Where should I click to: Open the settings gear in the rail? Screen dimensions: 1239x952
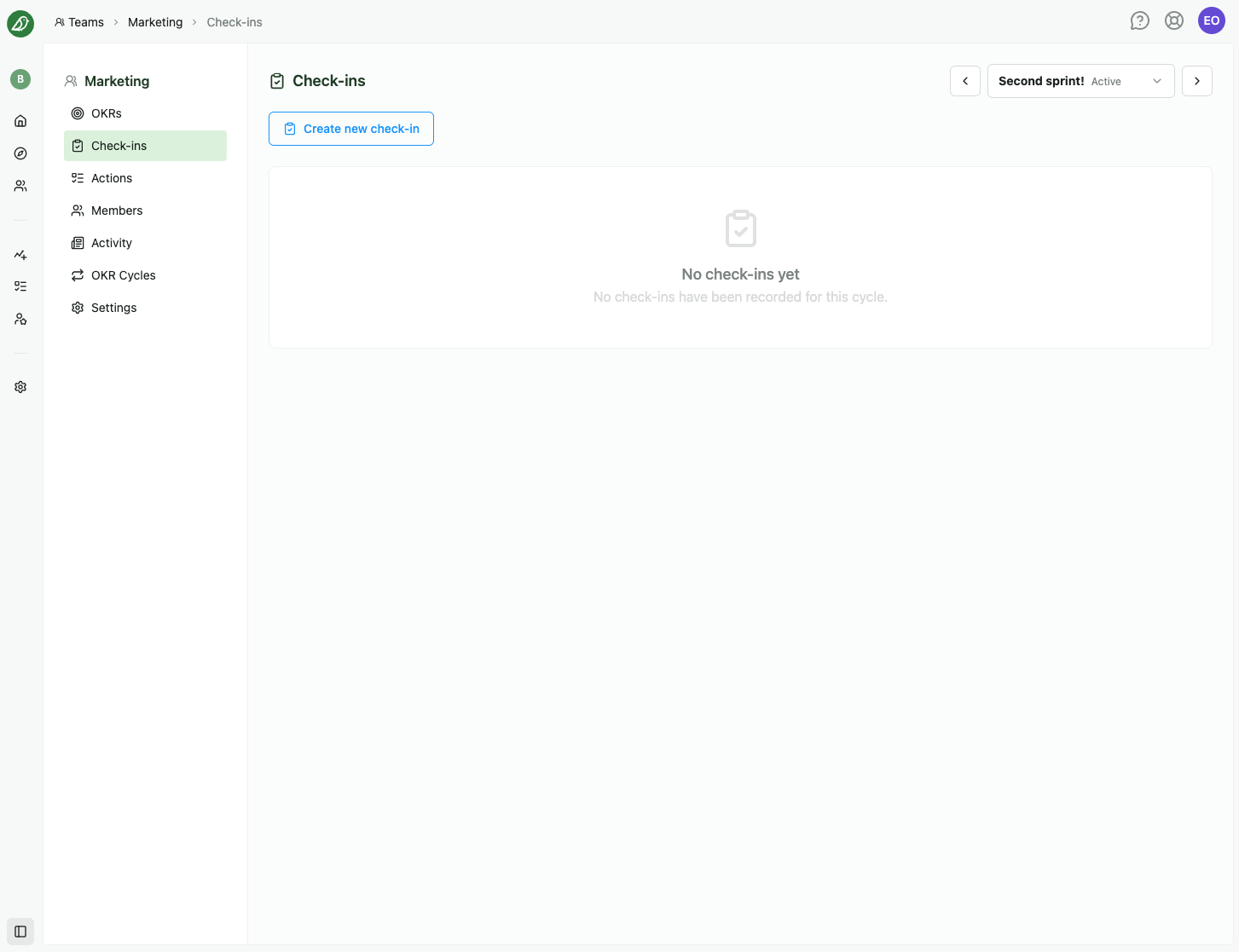[20, 387]
